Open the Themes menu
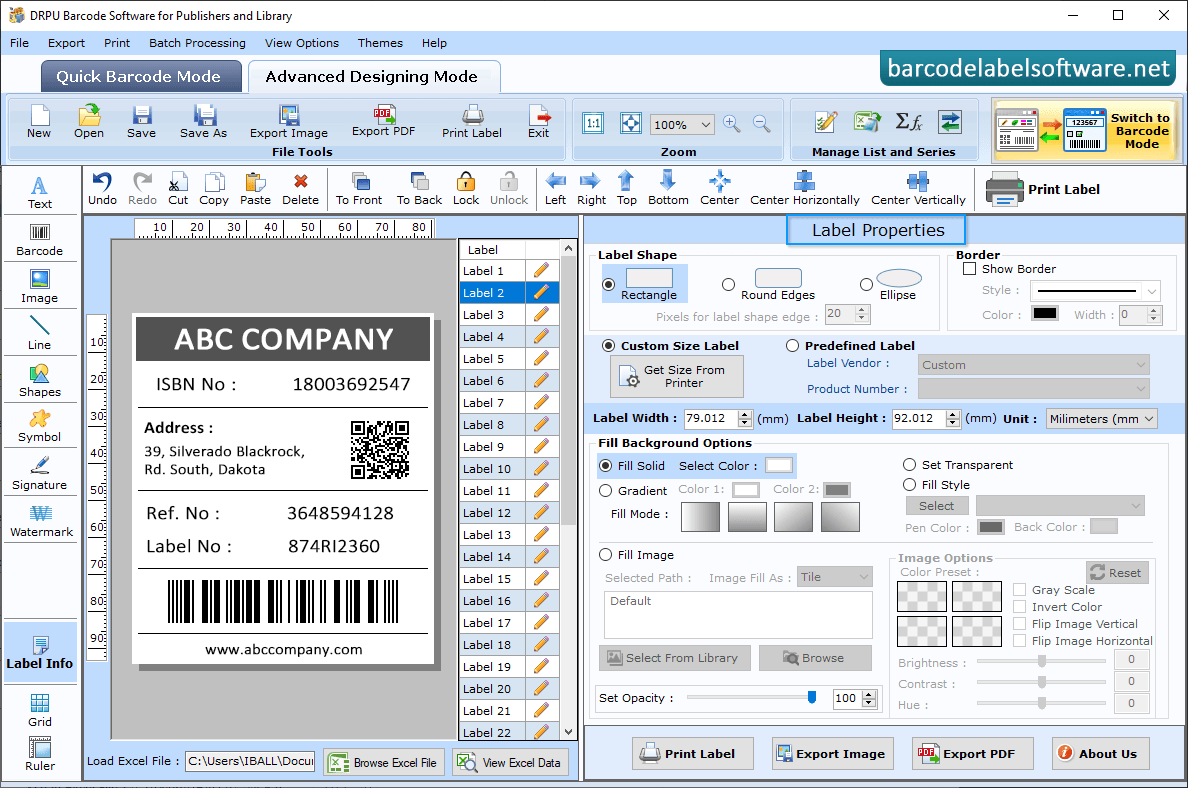1188x788 pixels. coord(380,43)
